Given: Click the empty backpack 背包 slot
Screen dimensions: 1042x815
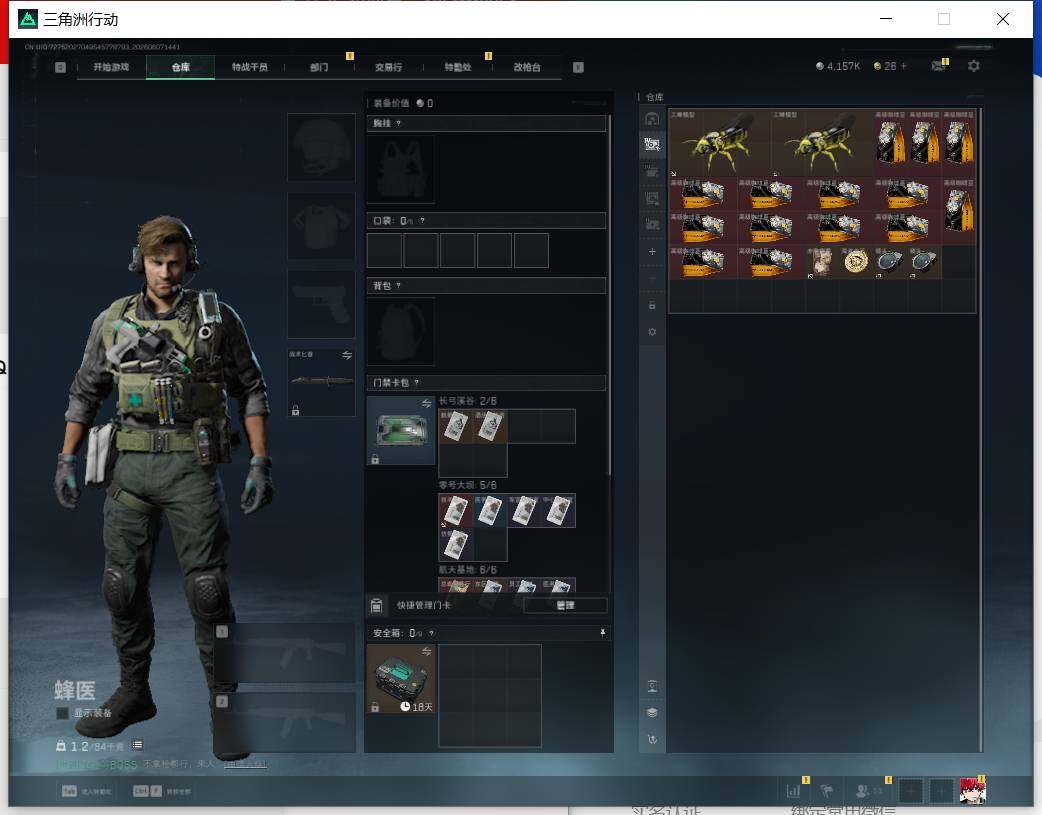Looking at the screenshot, I should coord(401,332).
